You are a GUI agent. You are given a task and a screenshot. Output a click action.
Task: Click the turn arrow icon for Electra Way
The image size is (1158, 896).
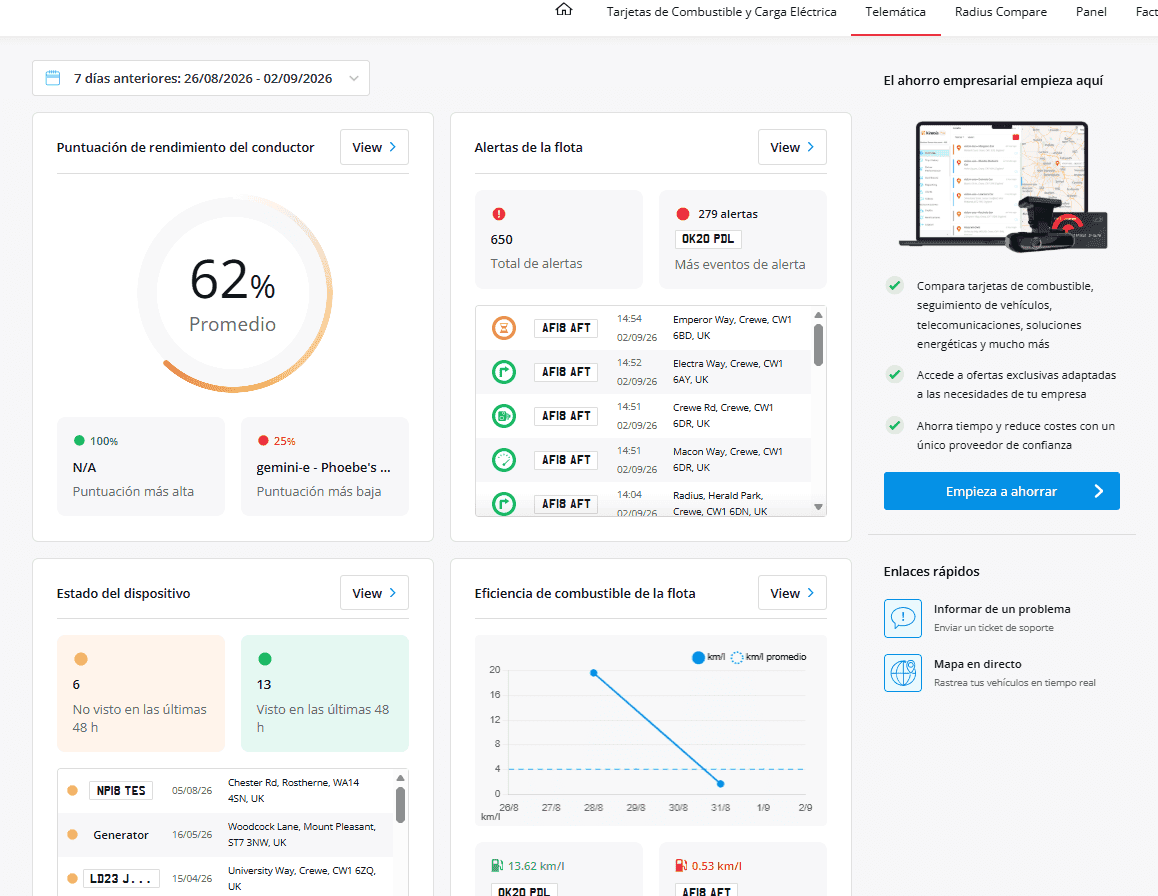coord(504,372)
